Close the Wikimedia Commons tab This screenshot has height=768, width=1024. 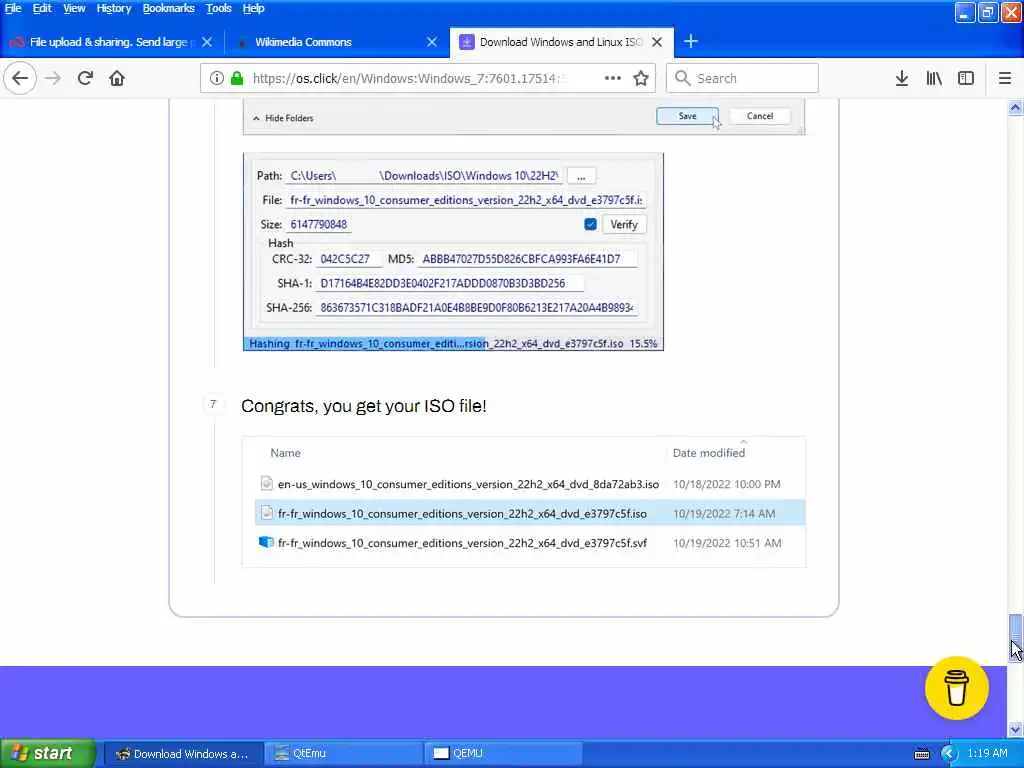pyautogui.click(x=432, y=42)
